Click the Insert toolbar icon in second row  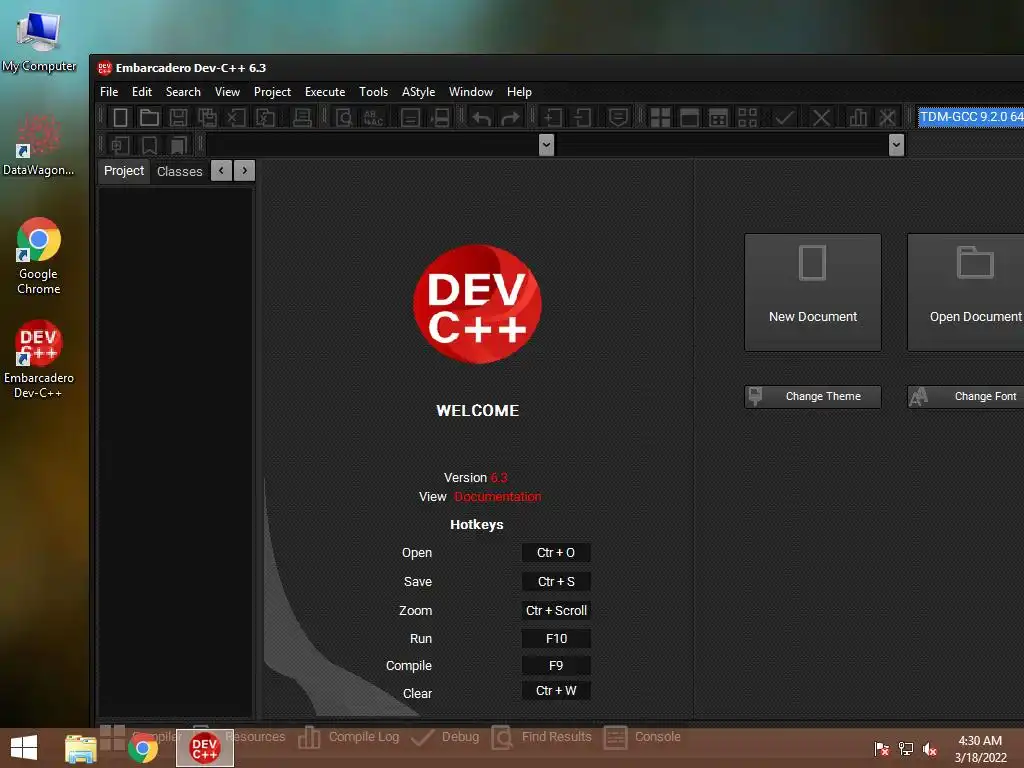click(120, 145)
